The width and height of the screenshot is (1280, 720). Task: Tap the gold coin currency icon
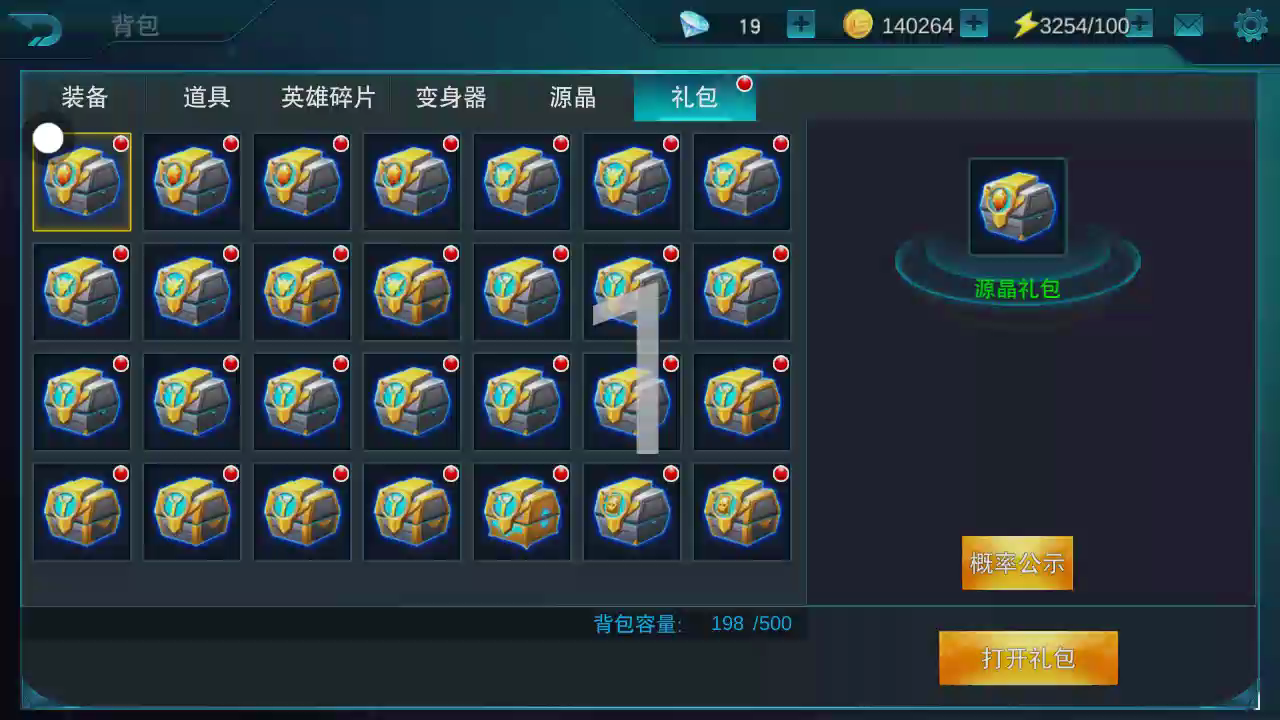(x=858, y=24)
